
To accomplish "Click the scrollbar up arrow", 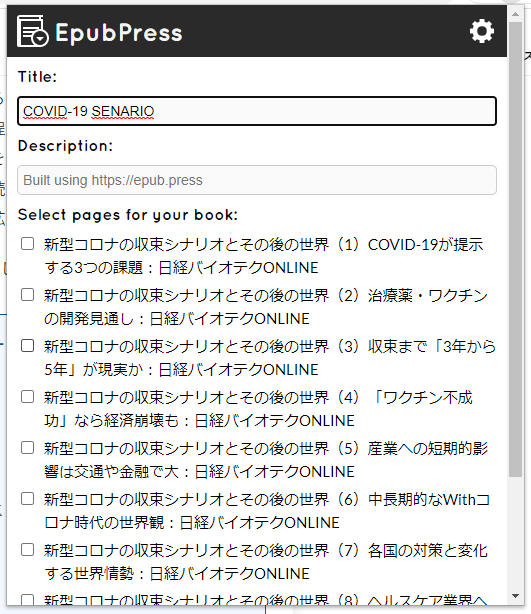I will (x=516, y=14).
